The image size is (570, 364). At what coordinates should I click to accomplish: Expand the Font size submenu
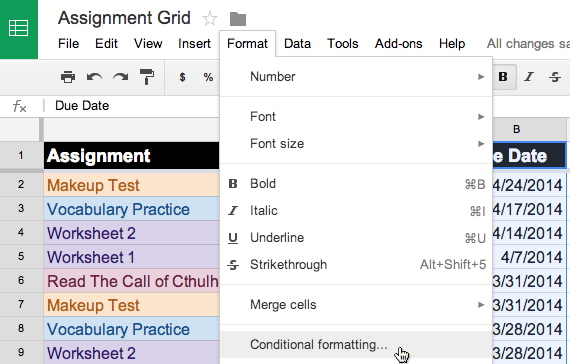[356, 144]
